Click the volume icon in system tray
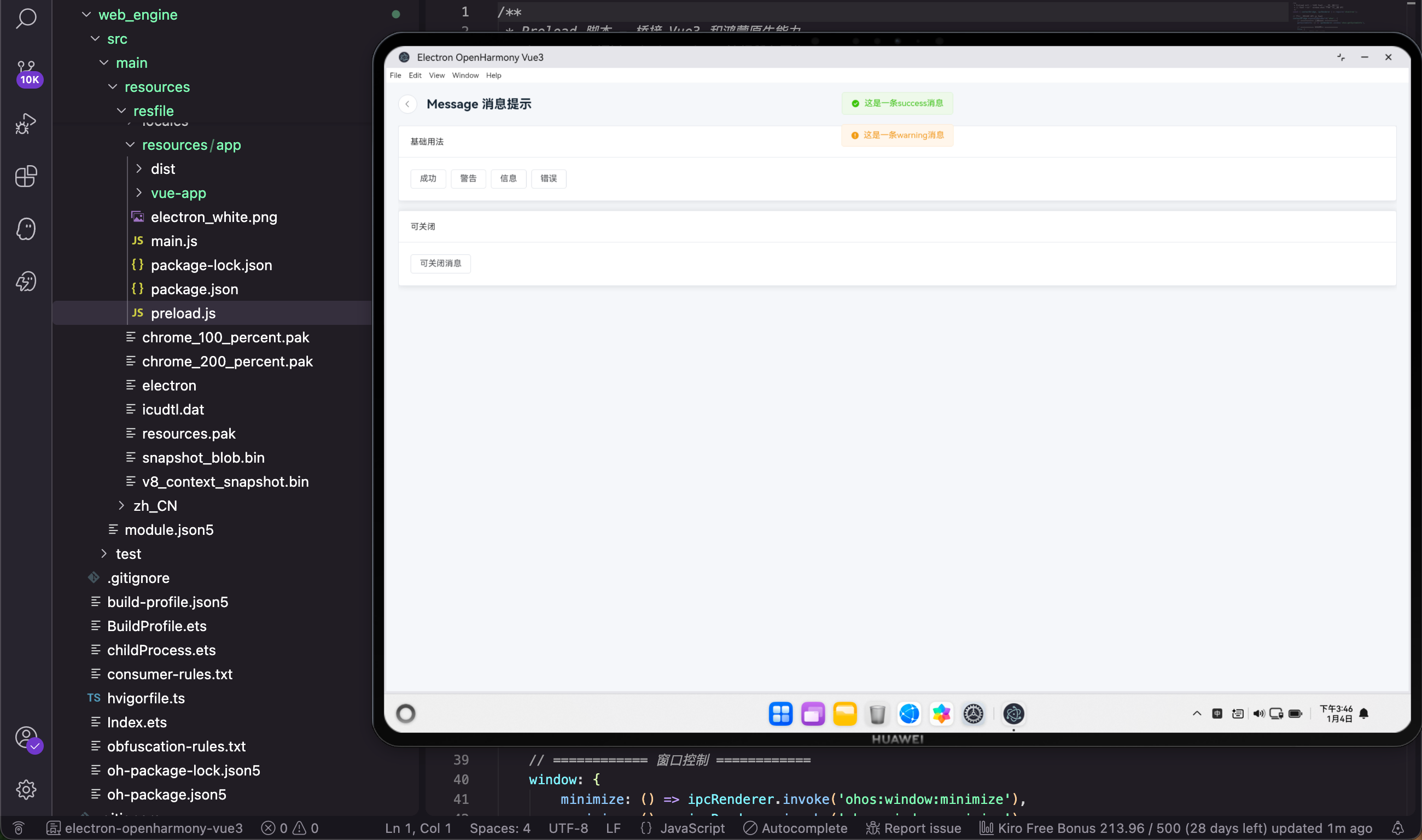Image resolution: width=1422 pixels, height=840 pixels. (1258, 714)
